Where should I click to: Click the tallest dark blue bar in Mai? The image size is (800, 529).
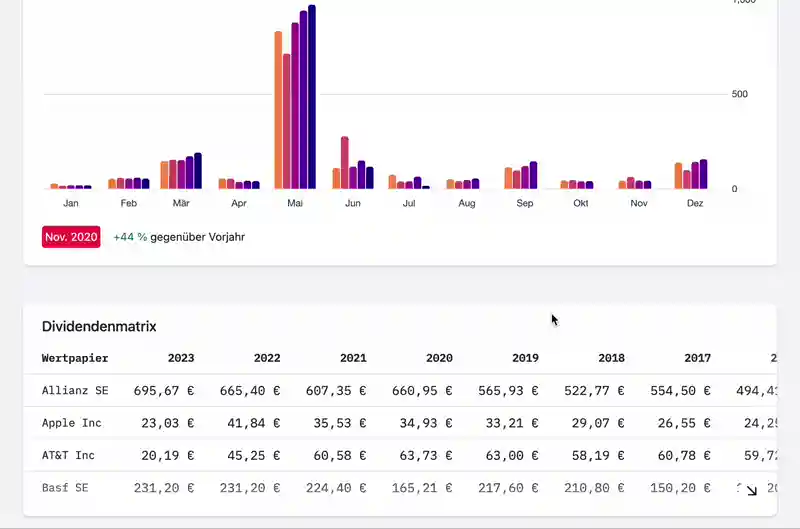tap(312, 97)
